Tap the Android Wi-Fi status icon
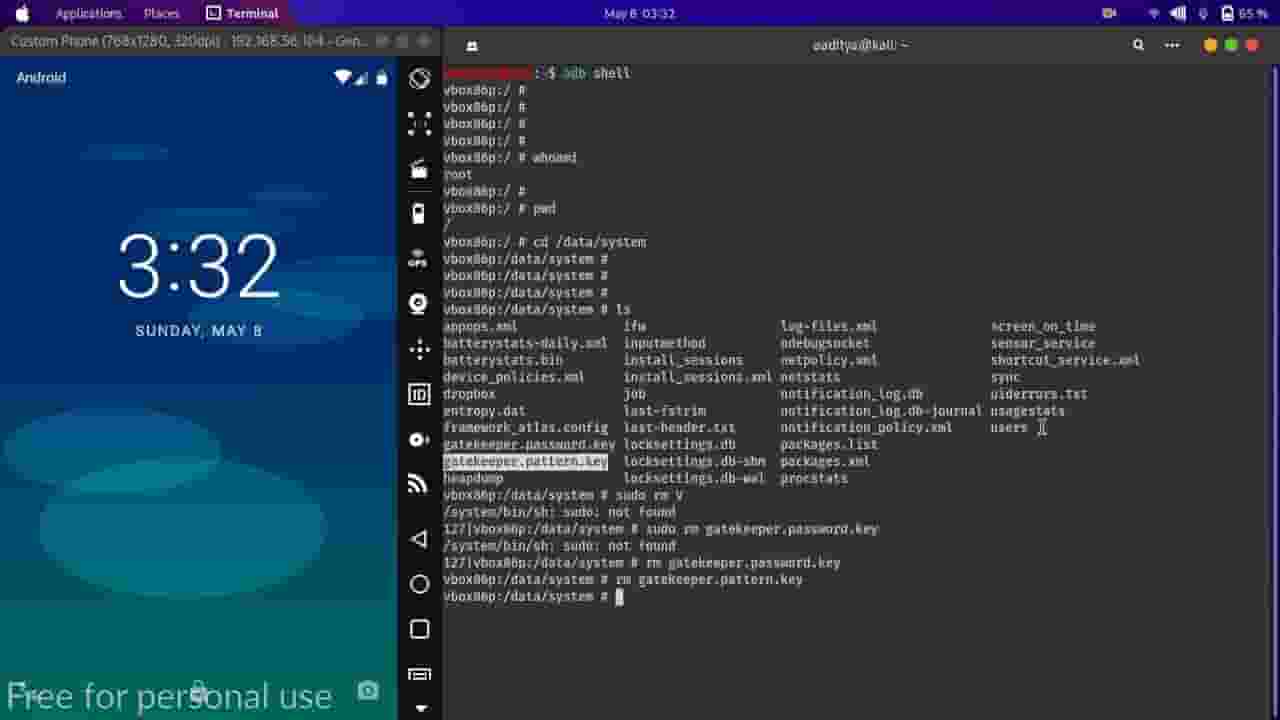 point(343,78)
